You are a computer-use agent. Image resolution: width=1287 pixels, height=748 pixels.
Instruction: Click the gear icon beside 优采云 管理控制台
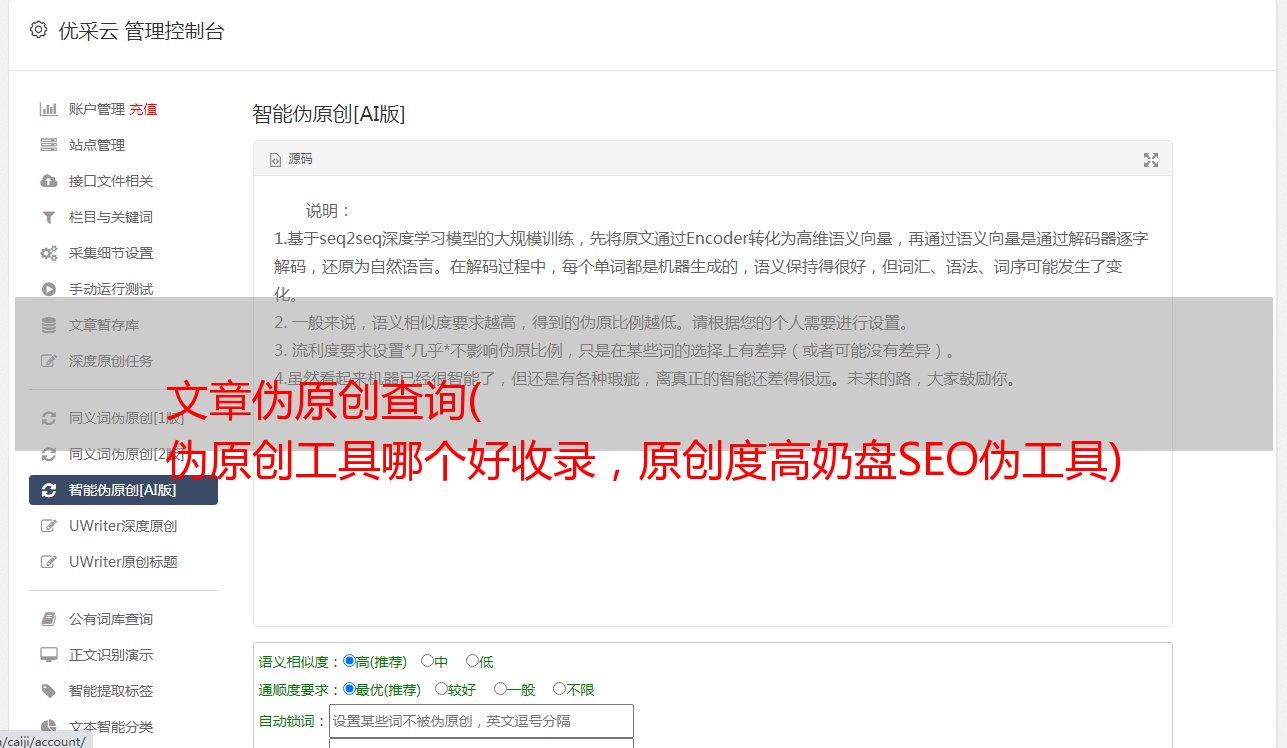tap(38, 30)
